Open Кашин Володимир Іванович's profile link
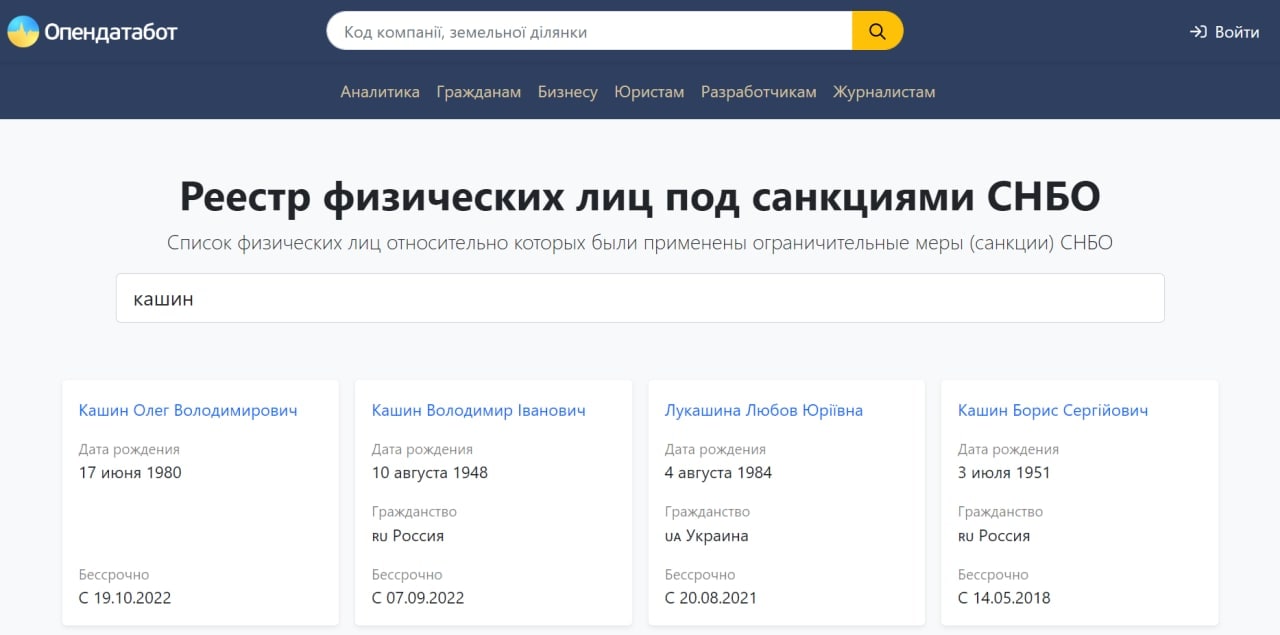This screenshot has height=635, width=1280. pos(478,410)
